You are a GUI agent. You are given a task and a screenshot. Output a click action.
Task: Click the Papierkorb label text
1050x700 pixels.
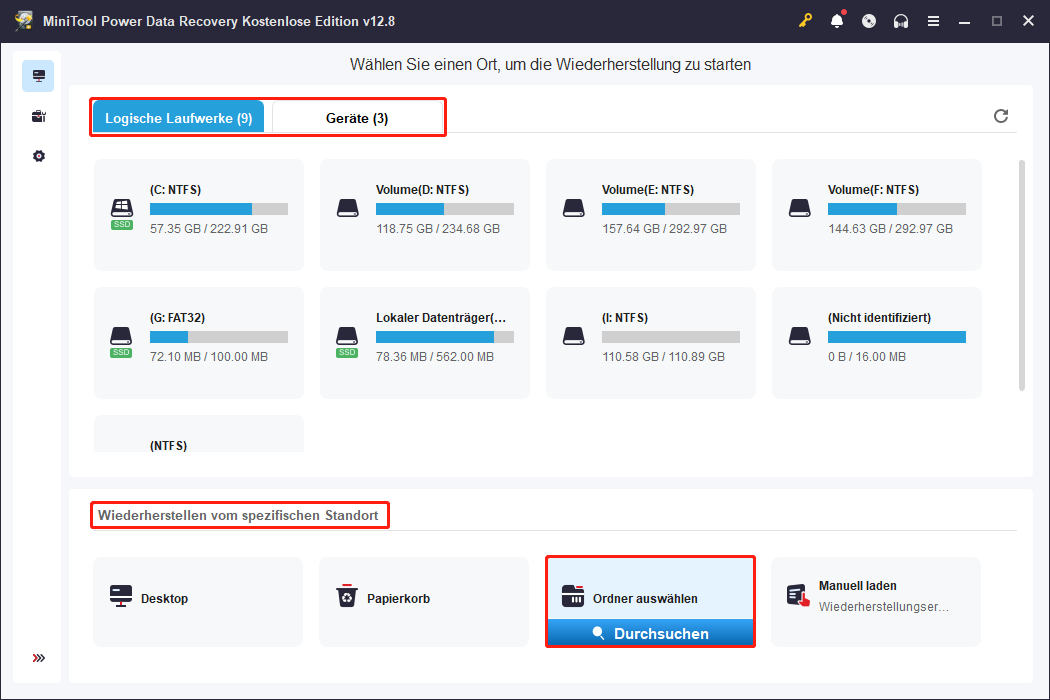[398, 598]
